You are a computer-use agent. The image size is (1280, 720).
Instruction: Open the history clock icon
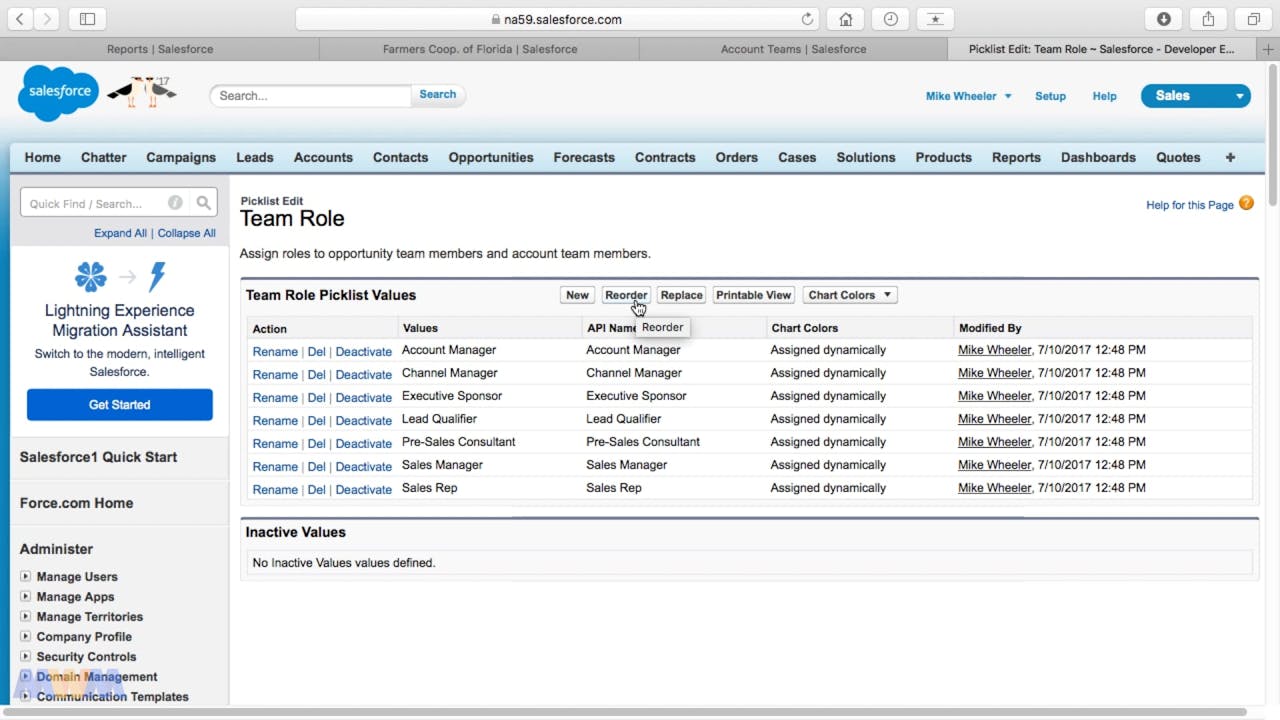[x=890, y=19]
